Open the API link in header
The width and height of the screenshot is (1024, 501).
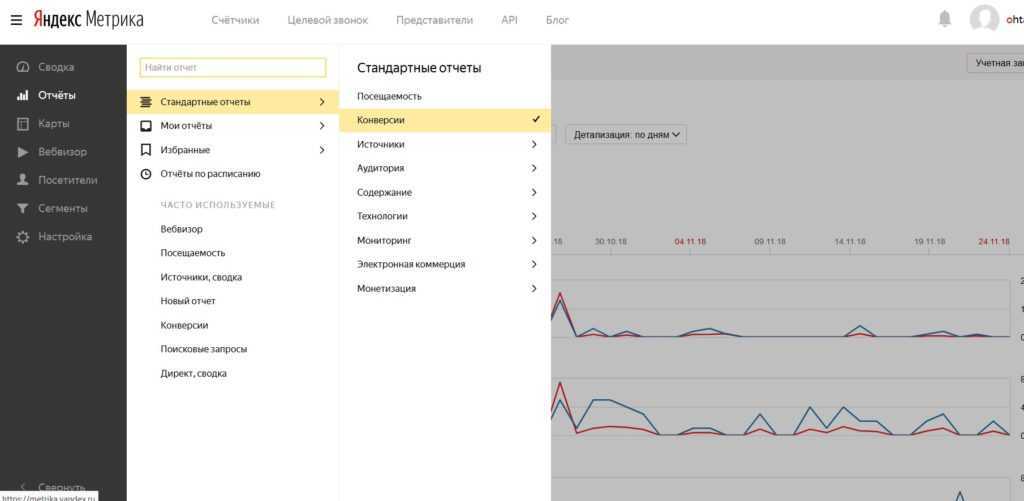click(509, 20)
